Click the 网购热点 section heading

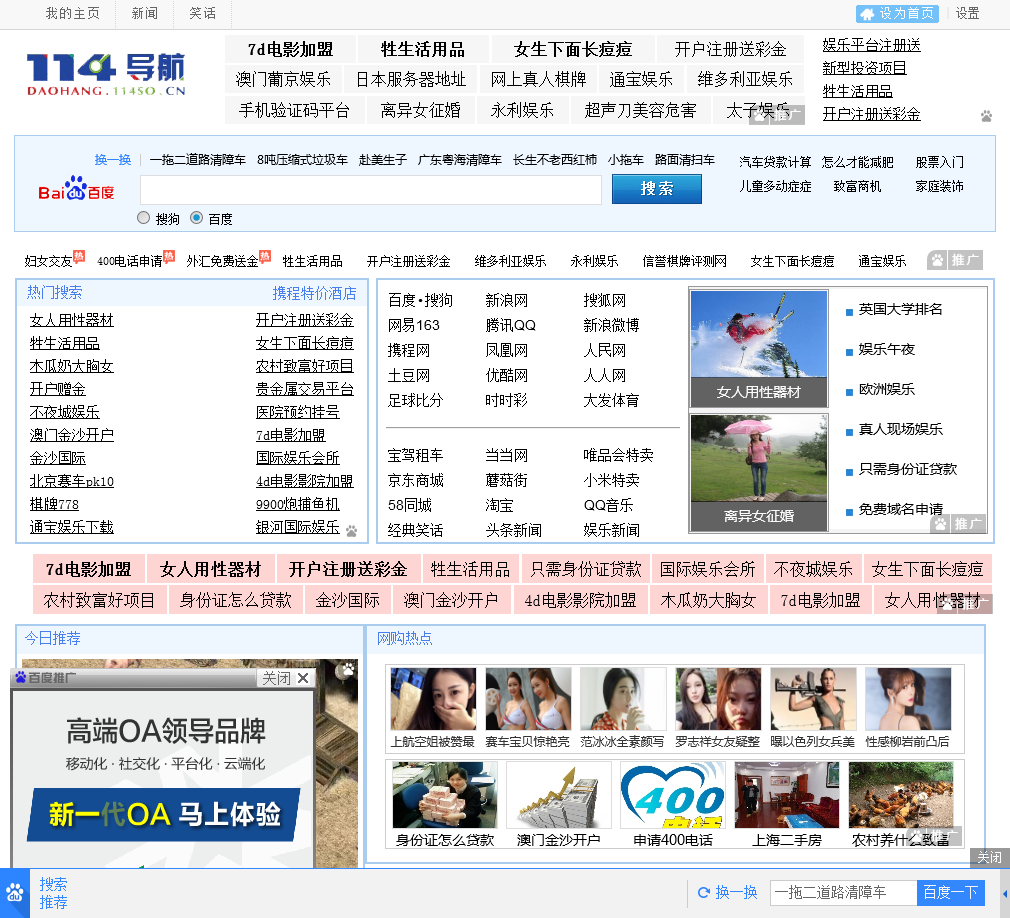(405, 638)
